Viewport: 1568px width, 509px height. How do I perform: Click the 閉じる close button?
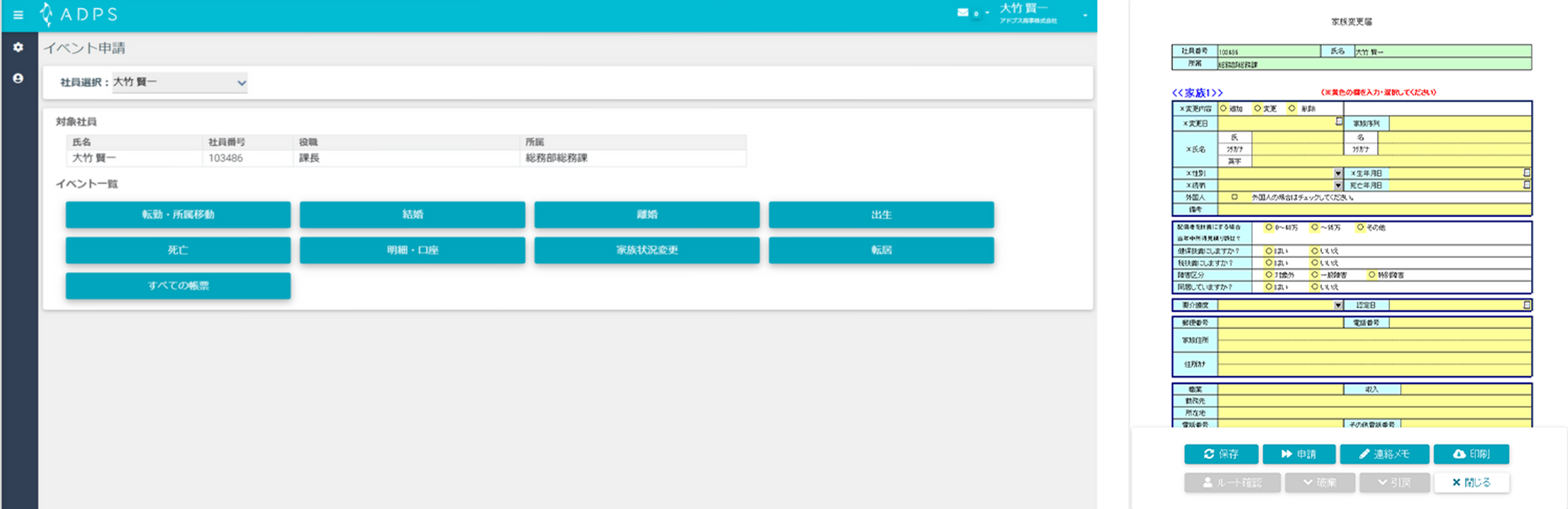[1471, 482]
